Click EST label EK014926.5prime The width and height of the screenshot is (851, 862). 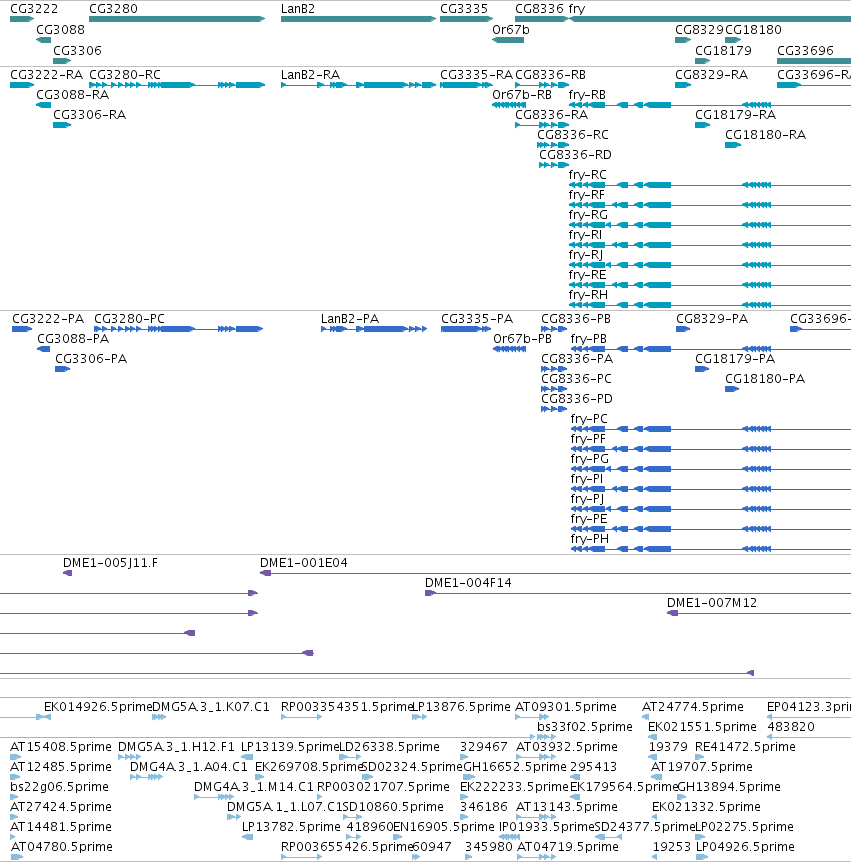point(98,706)
